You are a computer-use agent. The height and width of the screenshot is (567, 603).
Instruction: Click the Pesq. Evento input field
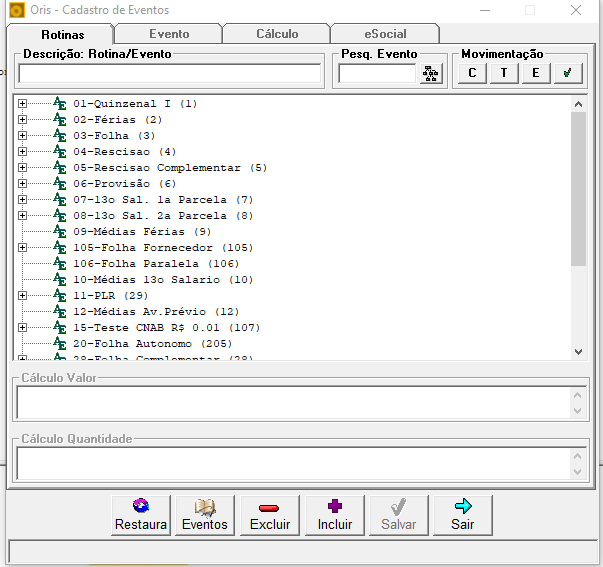[x=377, y=73]
